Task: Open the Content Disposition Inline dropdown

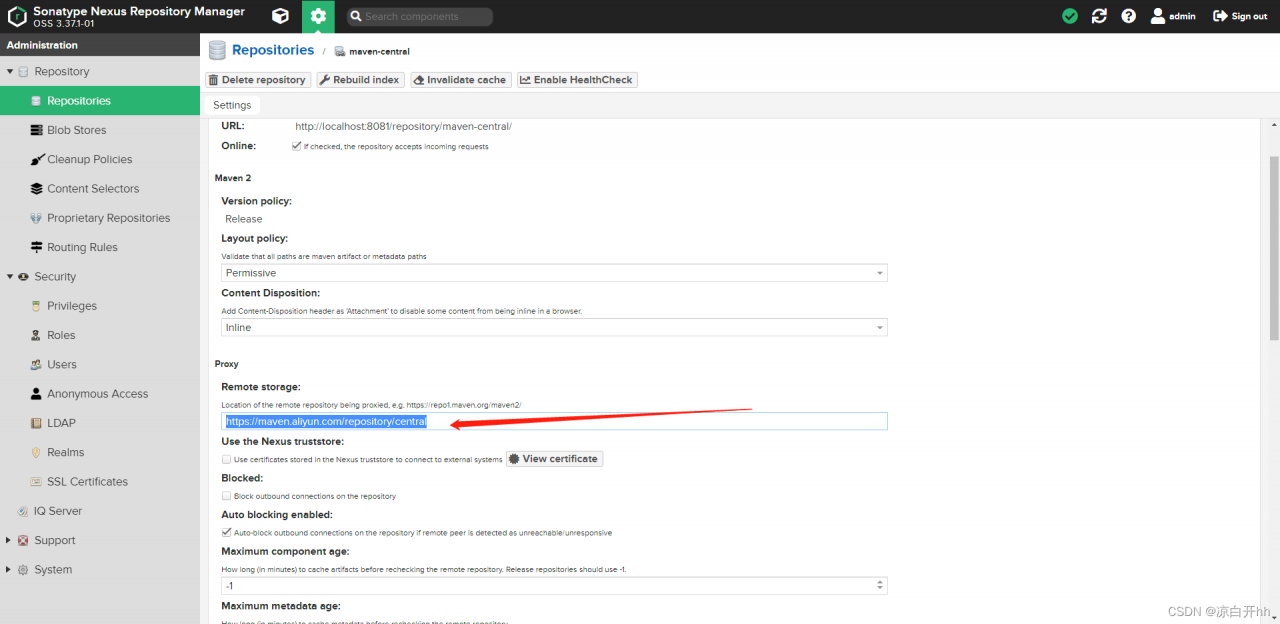Action: 554,328
